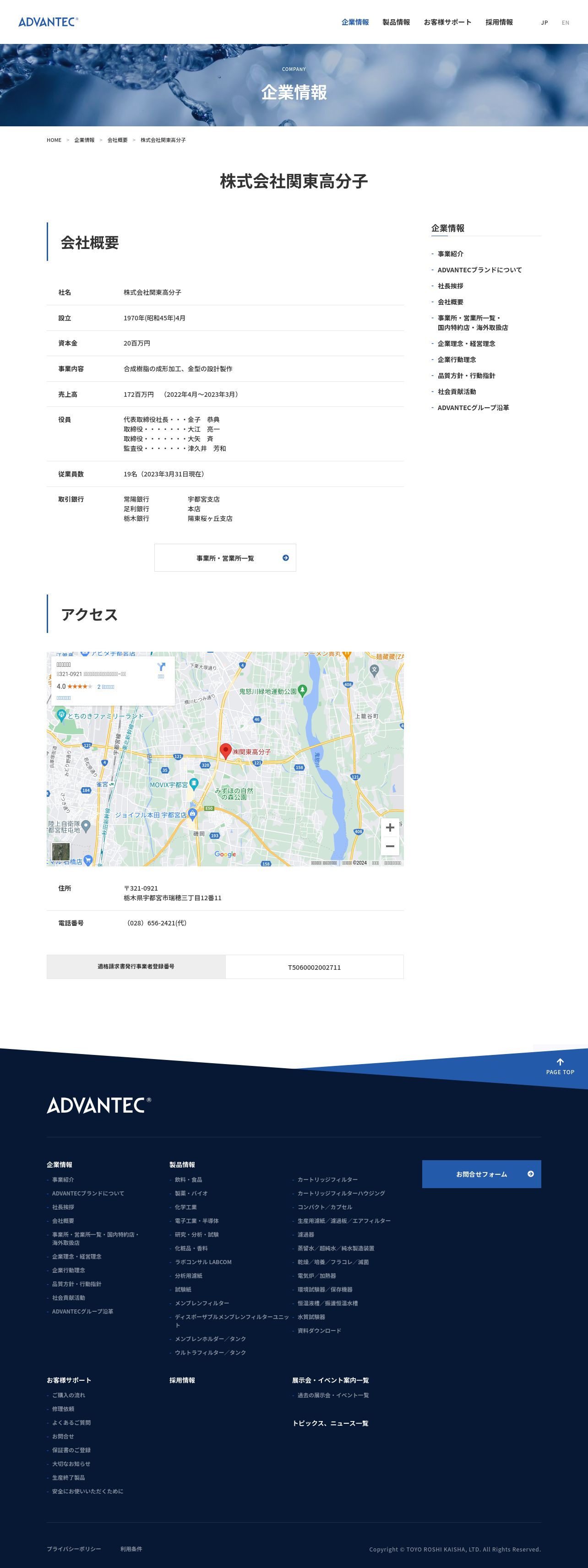The height and width of the screenshot is (1568, 588).
Task: Switch language to EN
Action: point(566,22)
